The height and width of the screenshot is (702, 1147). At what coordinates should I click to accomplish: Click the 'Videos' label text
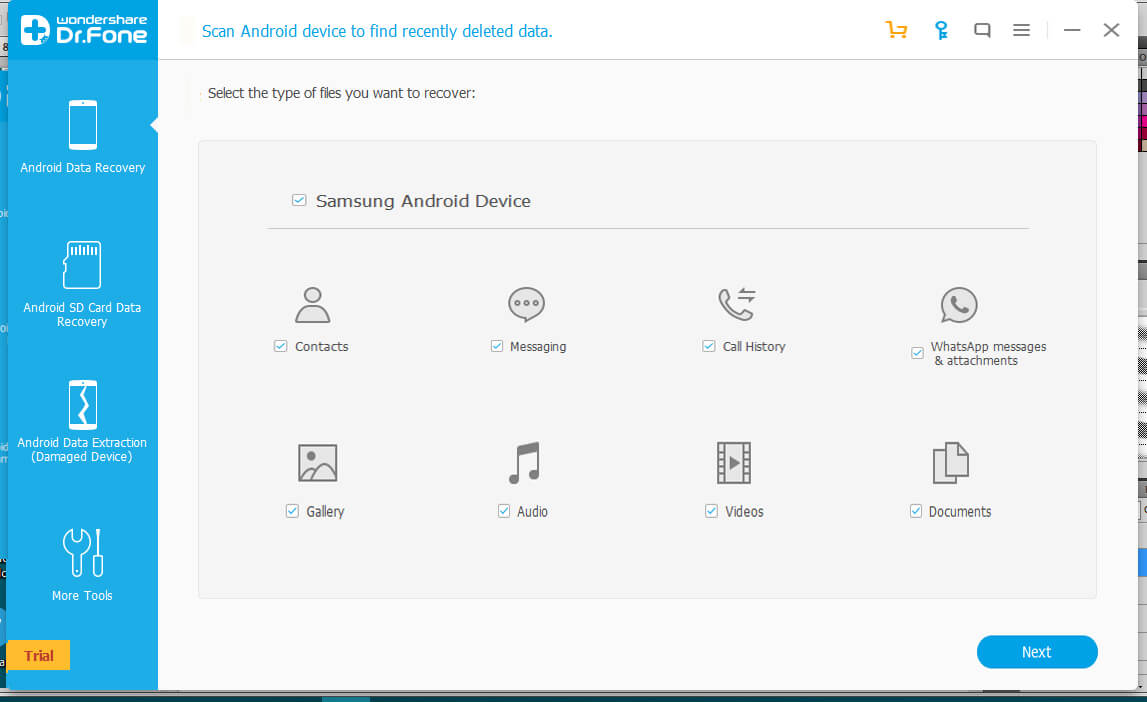coord(744,512)
